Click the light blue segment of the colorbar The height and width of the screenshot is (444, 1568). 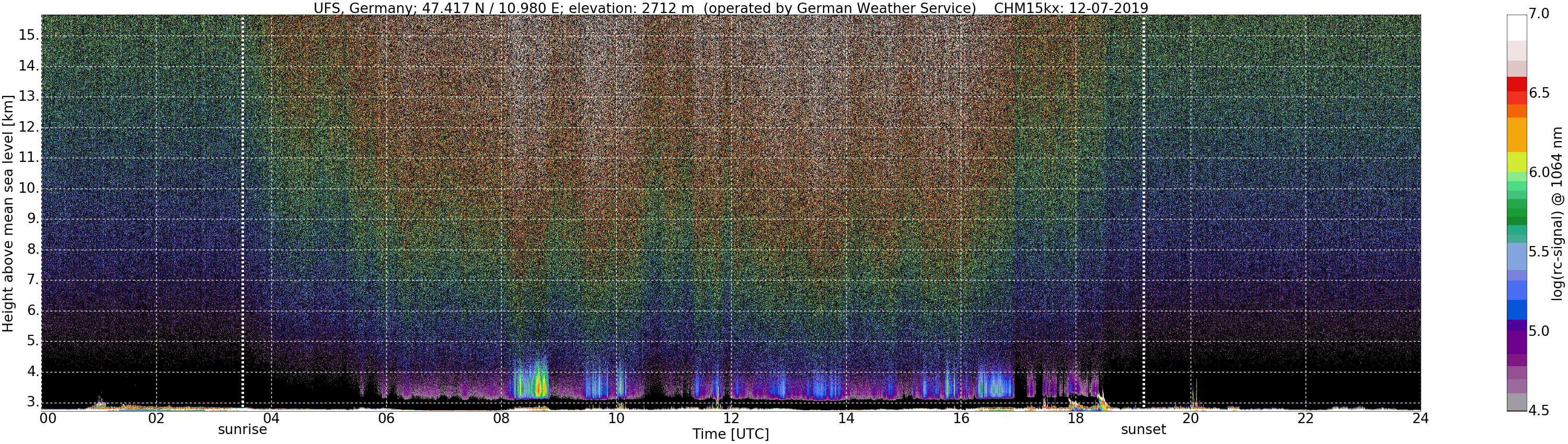1517,256
